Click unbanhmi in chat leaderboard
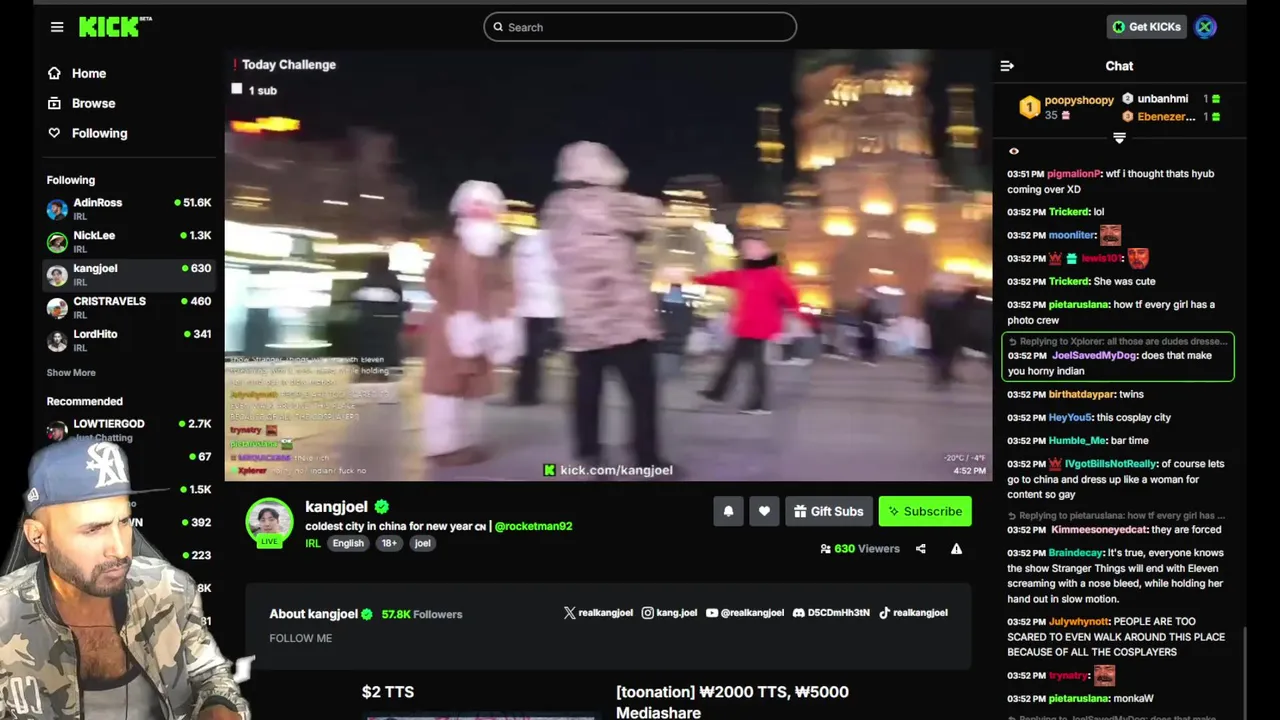The width and height of the screenshot is (1280, 720). 1162,99
